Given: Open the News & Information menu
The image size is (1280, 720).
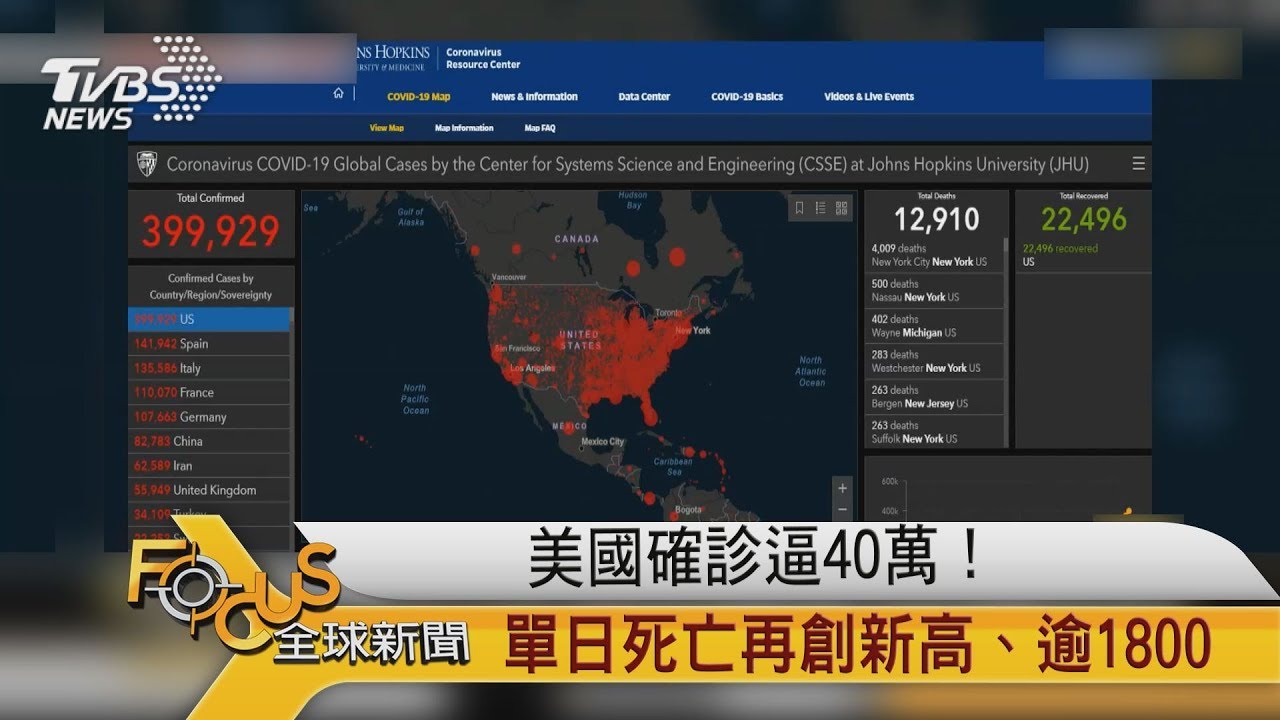Looking at the screenshot, I should pos(534,97).
